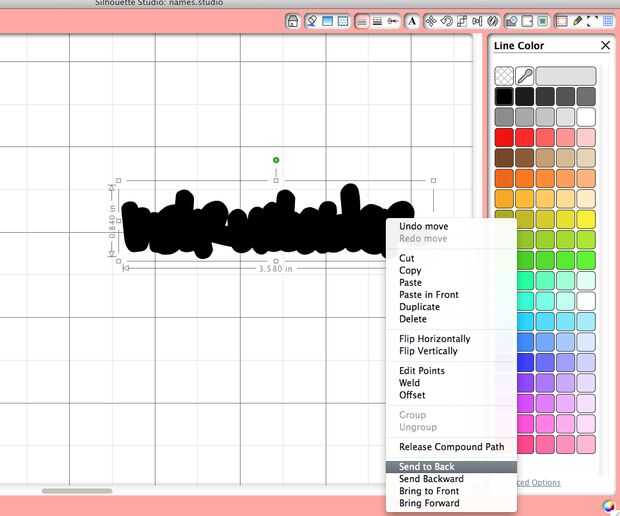
Task: Select the transparent no-color swatch
Action: tap(504, 76)
